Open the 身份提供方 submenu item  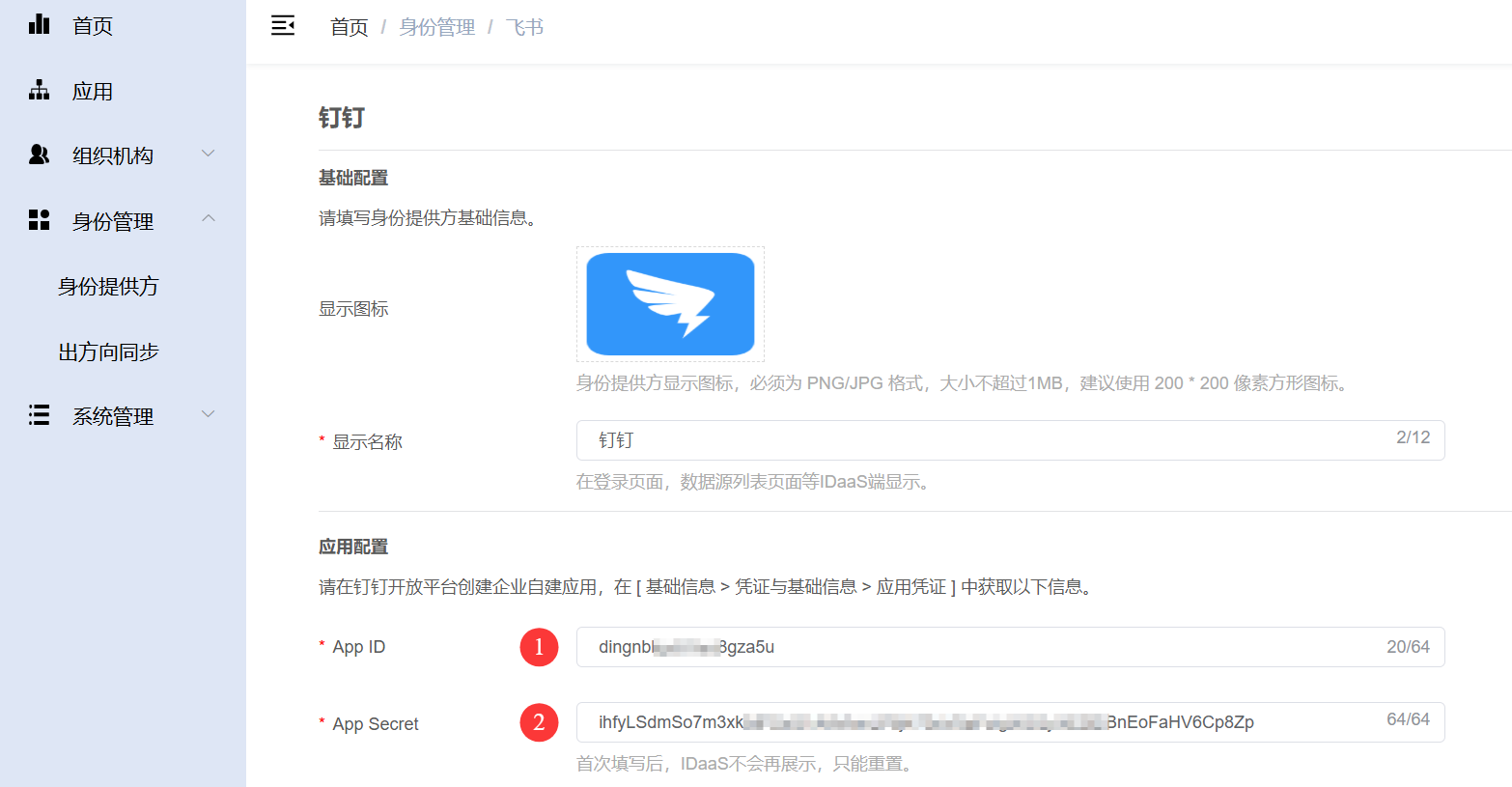pos(108,287)
